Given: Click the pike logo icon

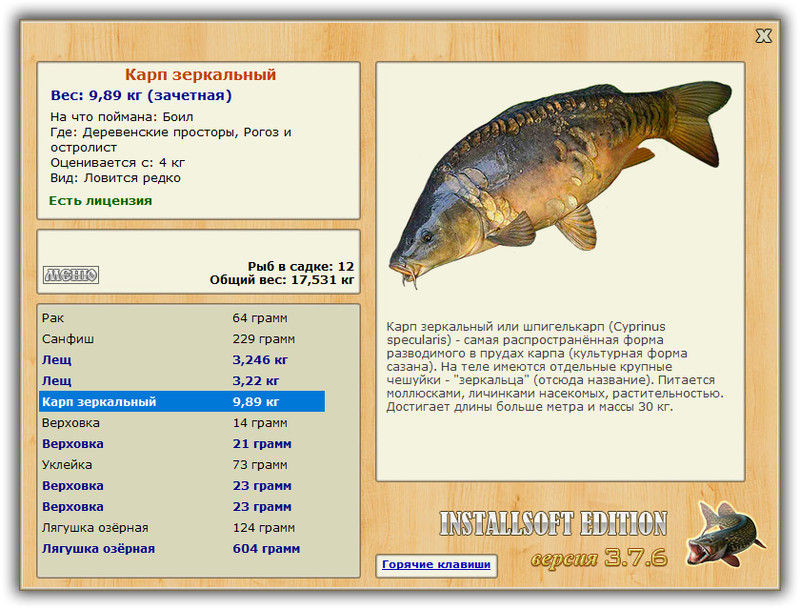Looking at the screenshot, I should [725, 535].
